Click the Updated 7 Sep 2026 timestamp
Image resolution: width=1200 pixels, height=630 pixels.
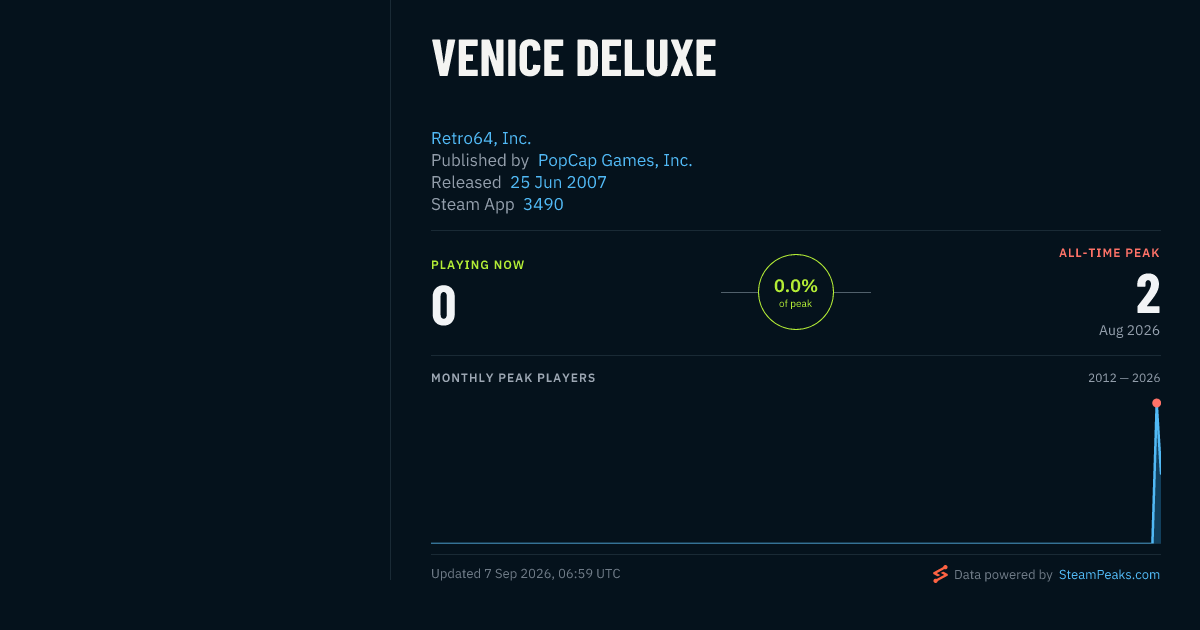click(x=526, y=574)
